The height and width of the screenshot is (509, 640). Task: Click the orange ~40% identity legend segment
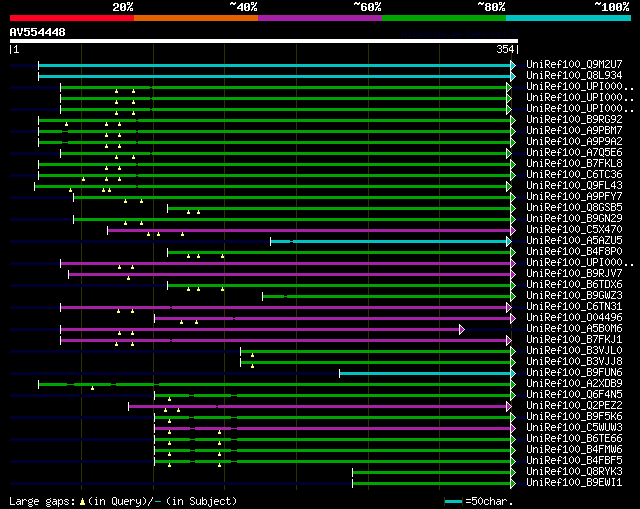pyautogui.click(x=196, y=18)
